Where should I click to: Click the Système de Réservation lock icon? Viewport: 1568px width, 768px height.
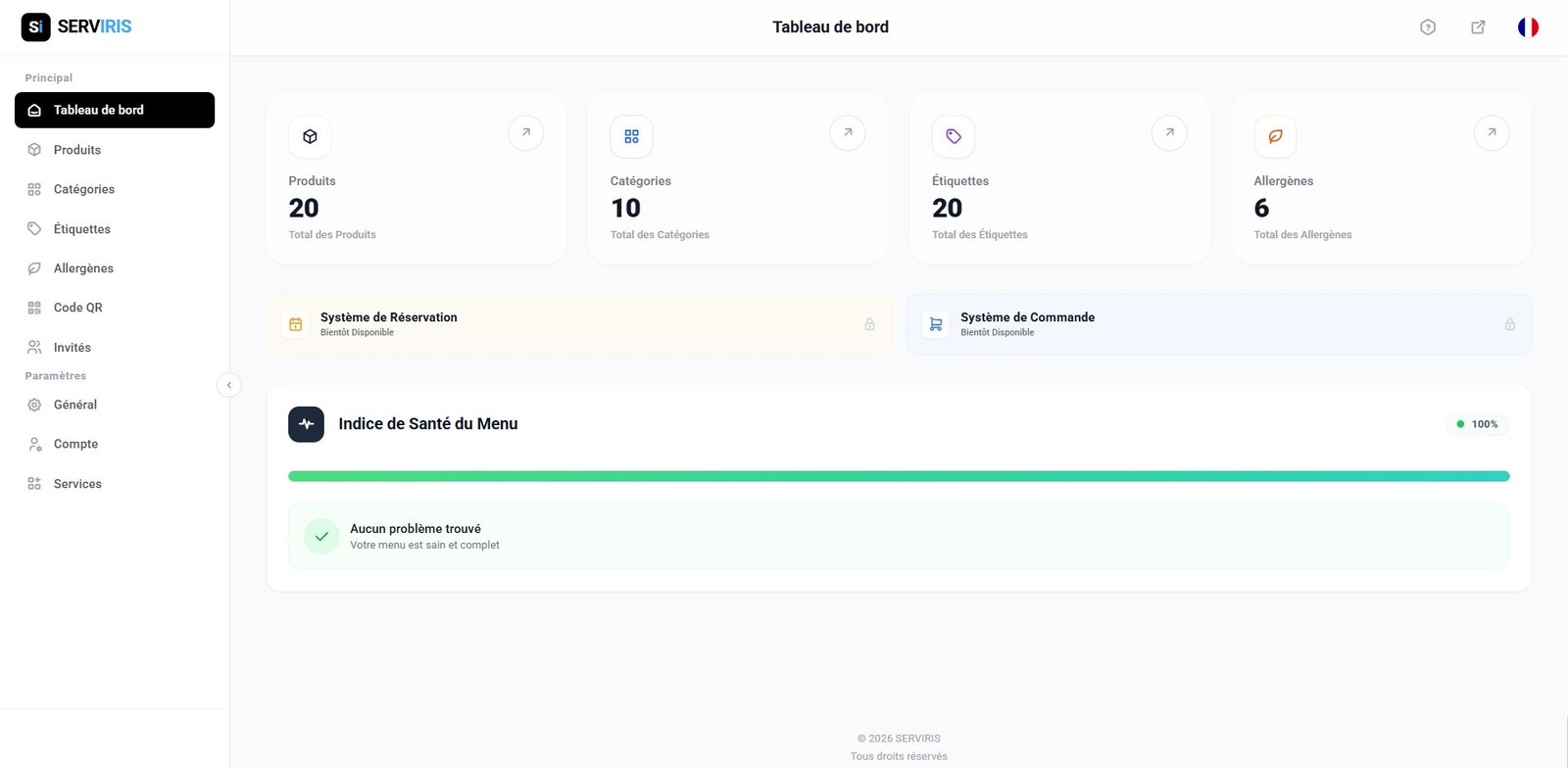pyautogui.click(x=869, y=324)
